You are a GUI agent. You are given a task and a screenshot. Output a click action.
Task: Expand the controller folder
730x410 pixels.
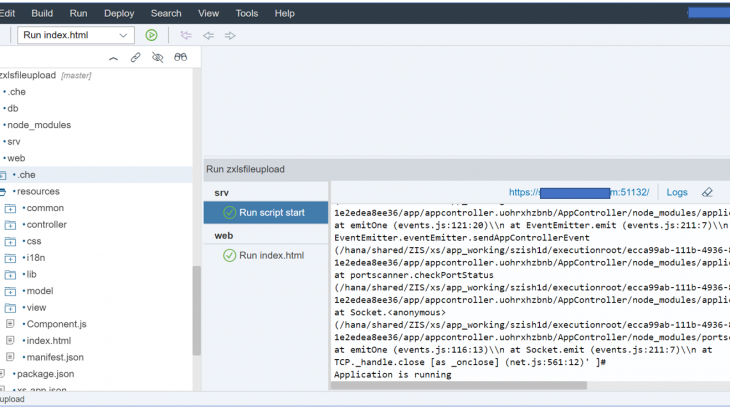(10, 225)
